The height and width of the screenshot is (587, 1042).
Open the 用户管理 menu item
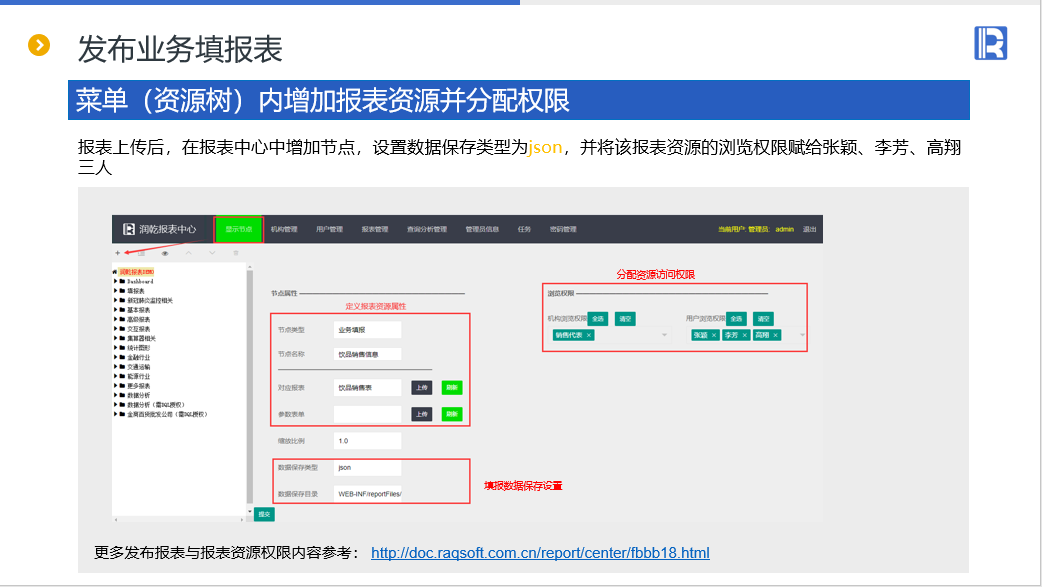click(x=330, y=229)
